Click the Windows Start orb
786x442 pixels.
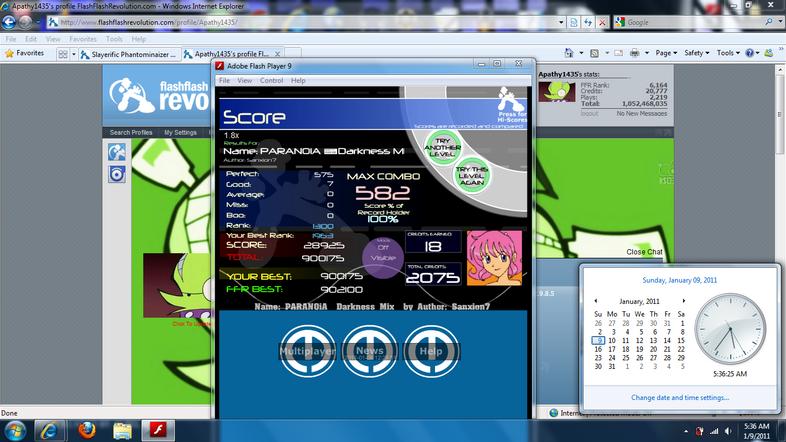pyautogui.click(x=15, y=430)
